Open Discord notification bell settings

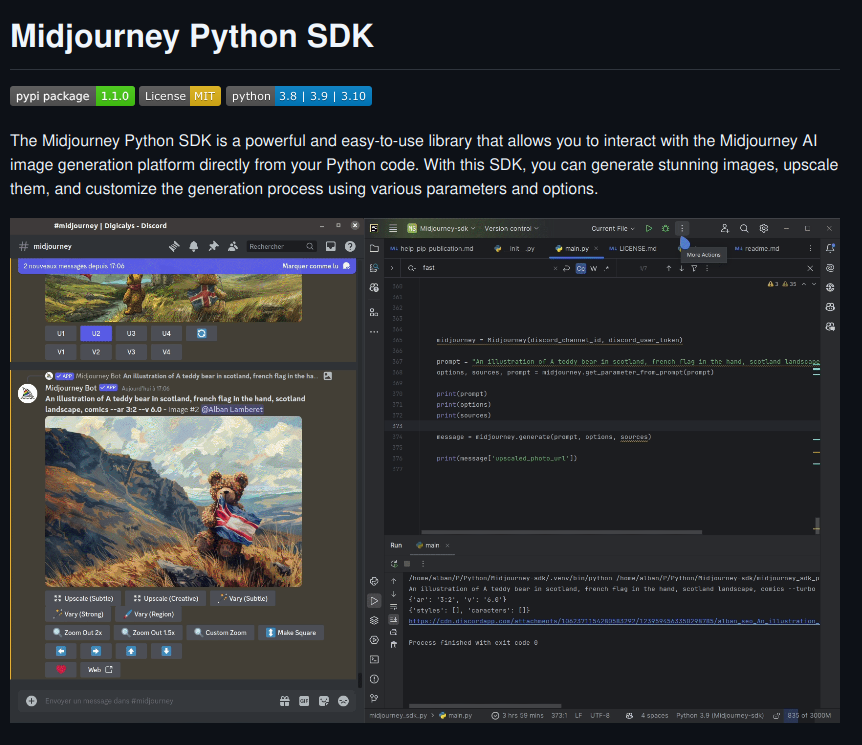pyautogui.click(x=193, y=246)
